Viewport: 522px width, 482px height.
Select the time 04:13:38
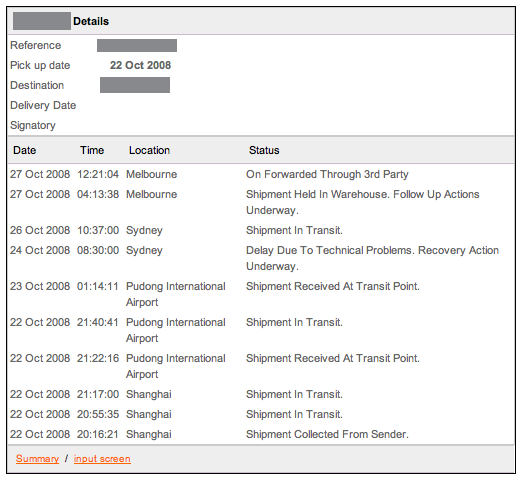click(x=98, y=194)
